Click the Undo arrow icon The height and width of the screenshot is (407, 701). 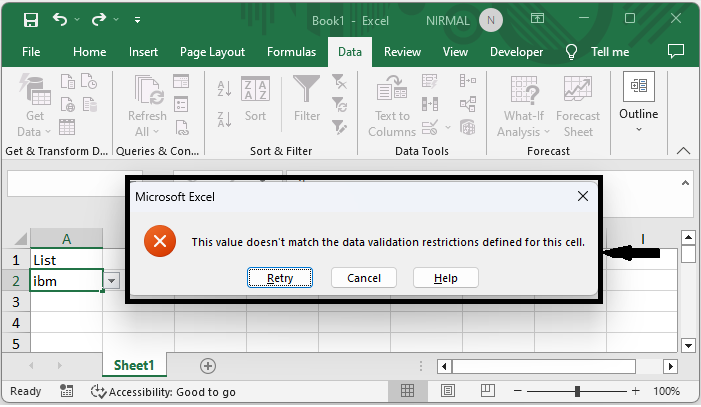pos(60,19)
